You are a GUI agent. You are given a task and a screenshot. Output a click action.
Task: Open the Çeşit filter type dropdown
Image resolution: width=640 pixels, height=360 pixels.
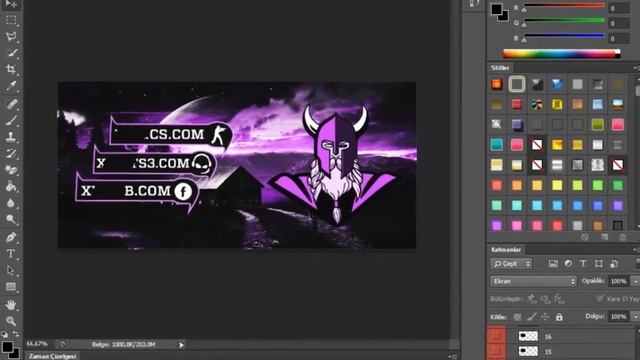pos(511,264)
